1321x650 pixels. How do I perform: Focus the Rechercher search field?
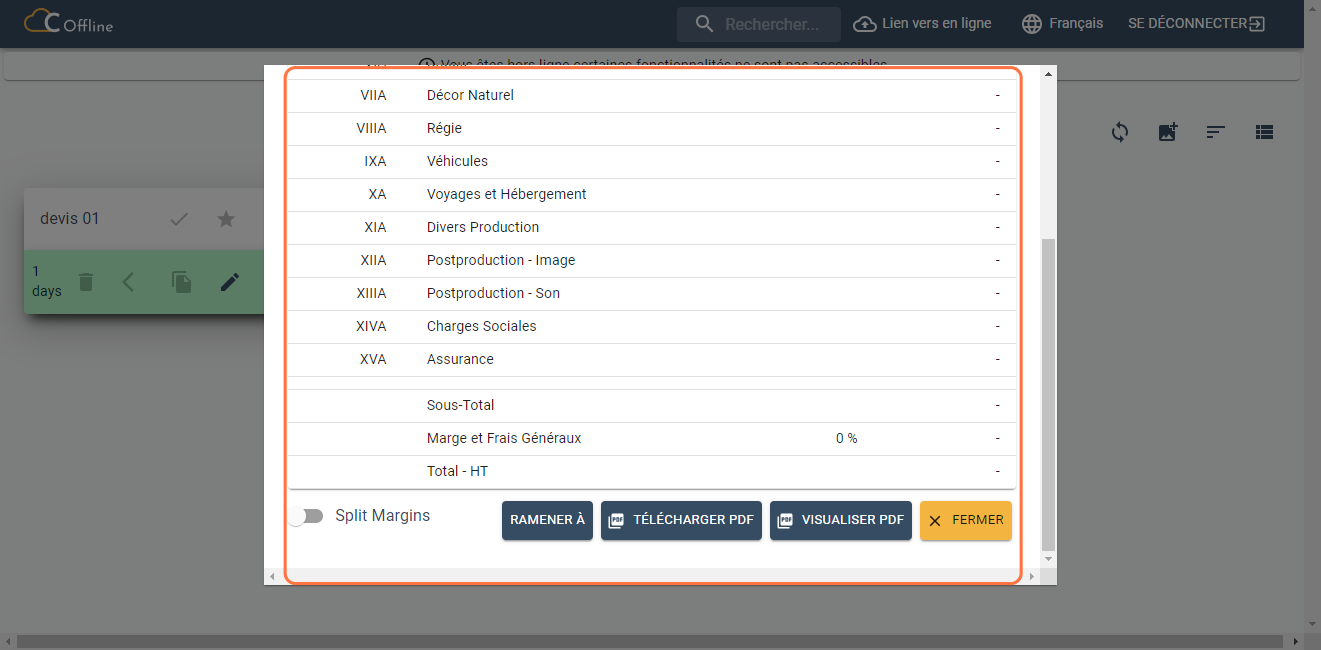(759, 24)
